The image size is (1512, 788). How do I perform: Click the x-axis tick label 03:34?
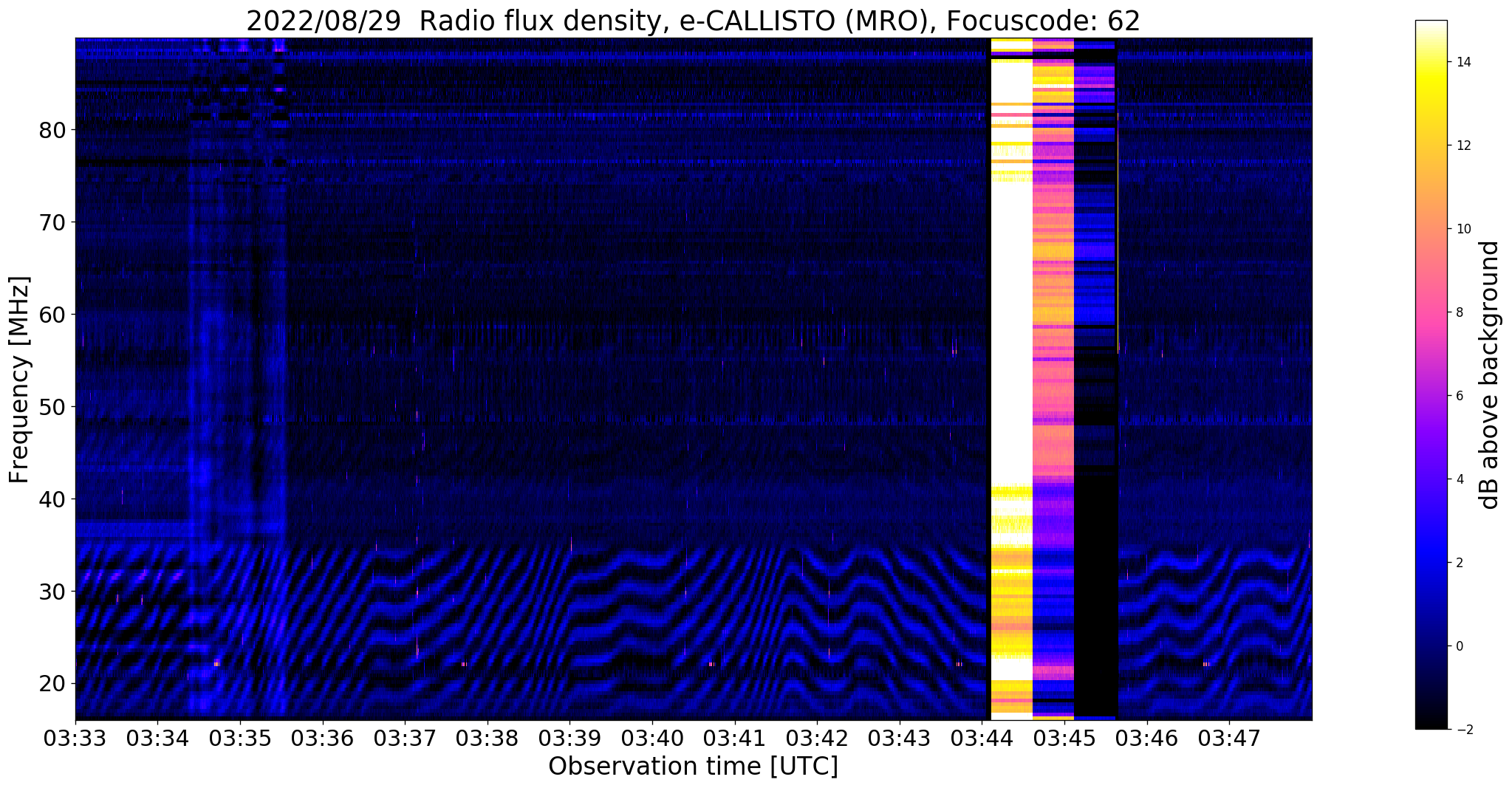[x=157, y=739]
